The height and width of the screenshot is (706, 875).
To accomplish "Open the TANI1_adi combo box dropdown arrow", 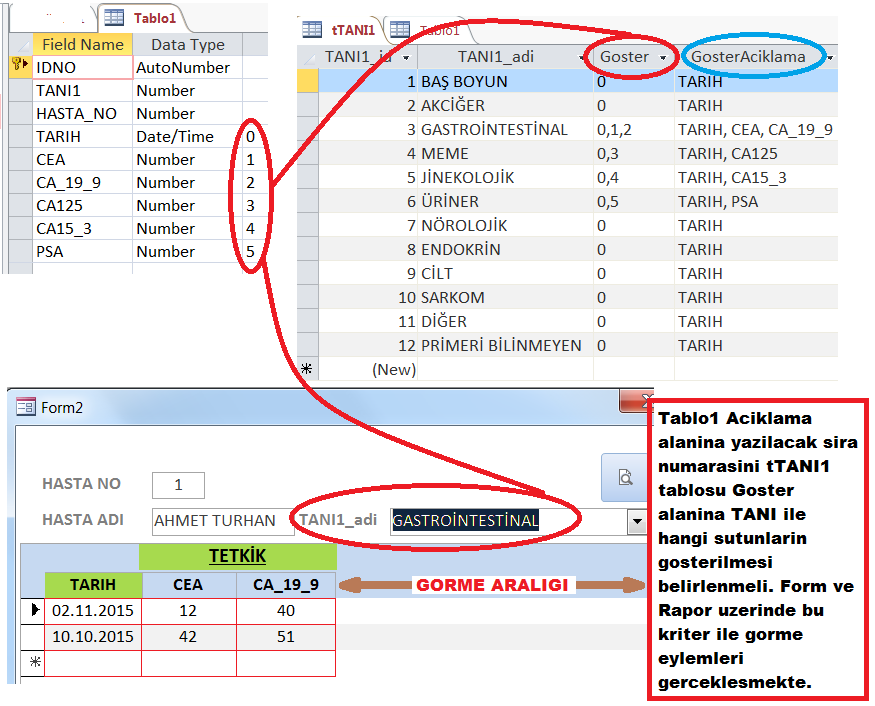I will pyautogui.click(x=636, y=521).
